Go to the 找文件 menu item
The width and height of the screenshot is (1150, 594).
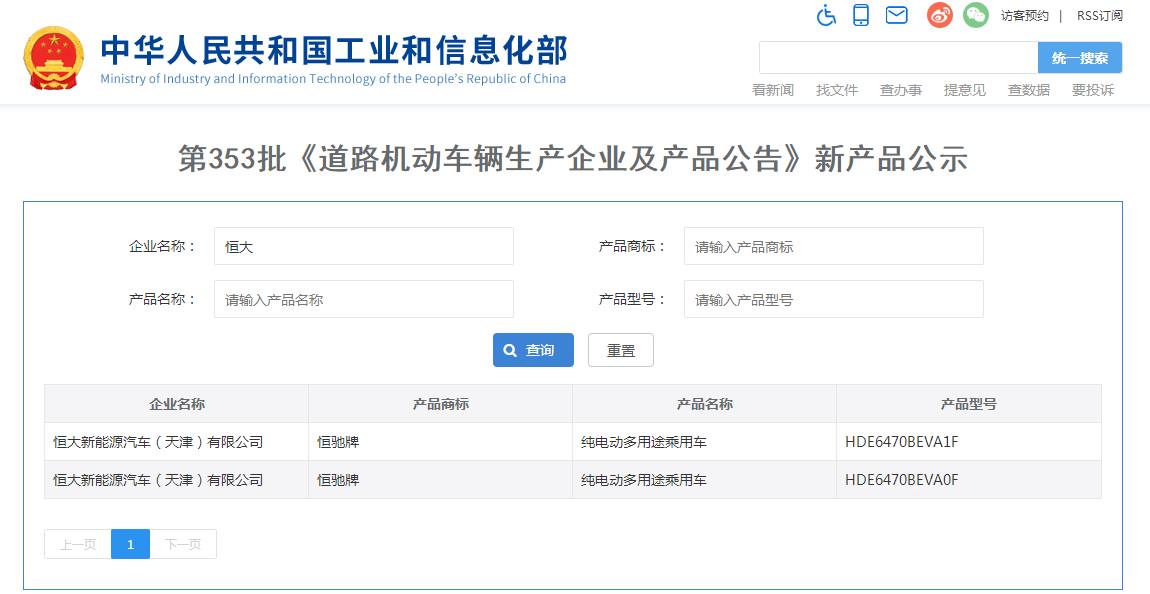point(836,90)
